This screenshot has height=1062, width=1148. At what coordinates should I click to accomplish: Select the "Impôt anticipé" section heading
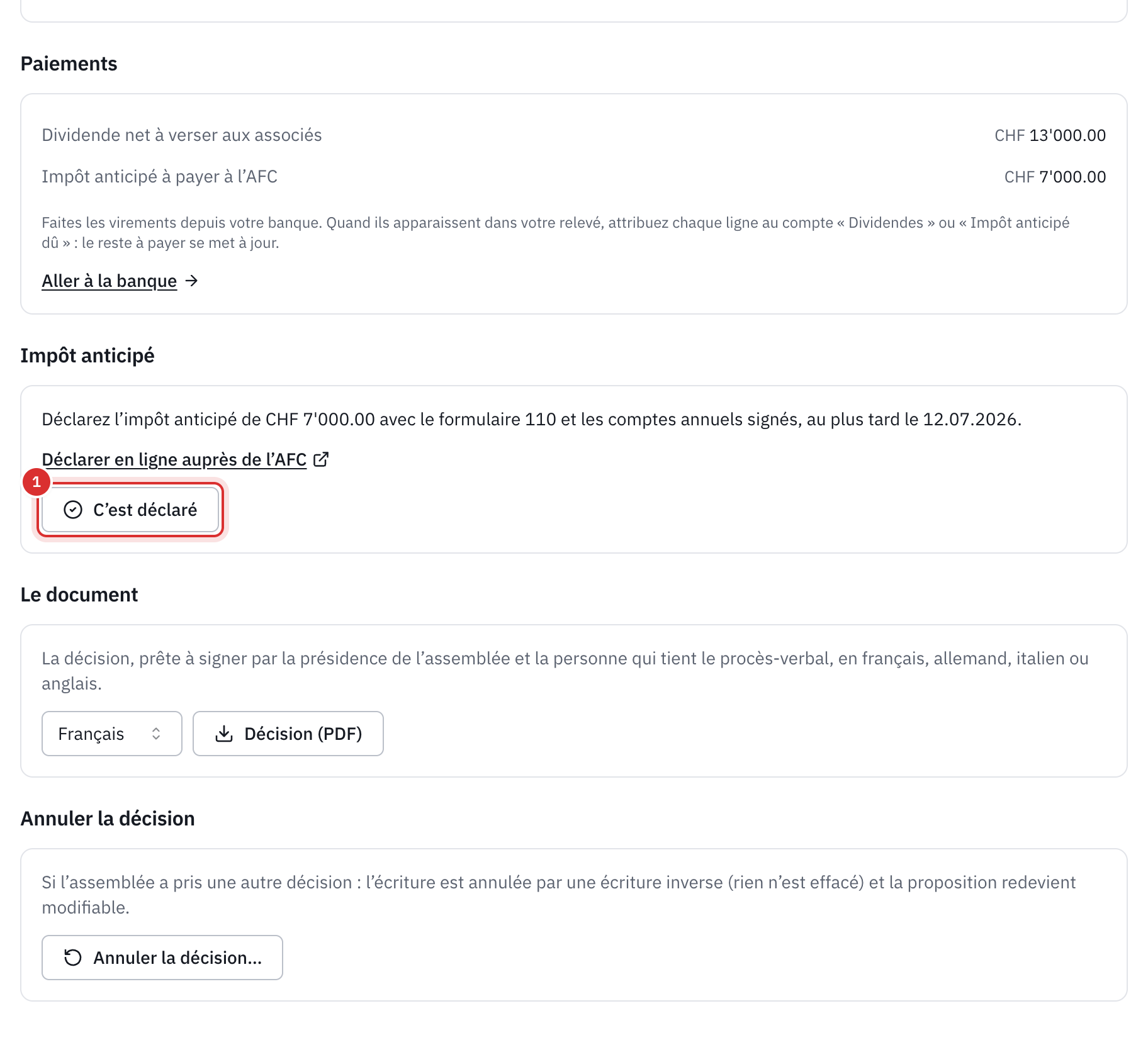87,355
